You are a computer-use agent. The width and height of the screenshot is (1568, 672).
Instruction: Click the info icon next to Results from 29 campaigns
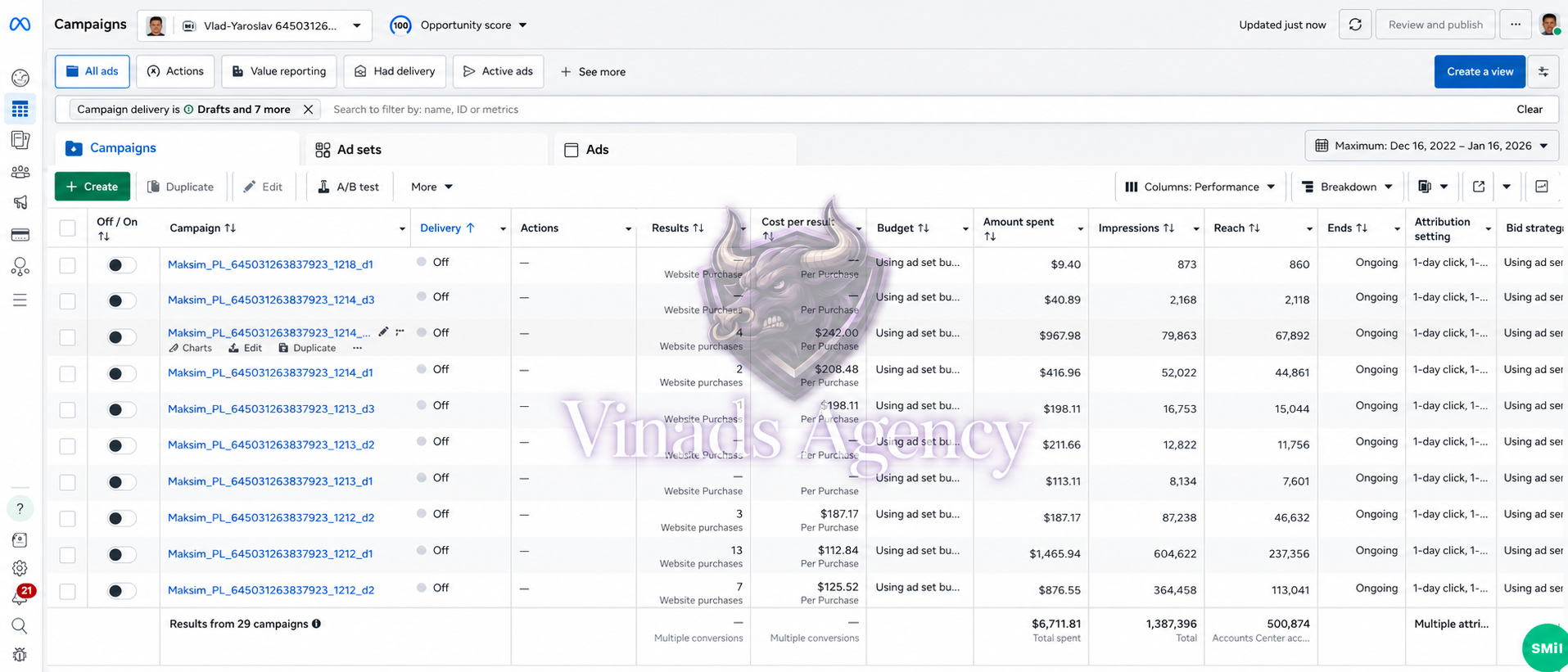pyautogui.click(x=316, y=624)
